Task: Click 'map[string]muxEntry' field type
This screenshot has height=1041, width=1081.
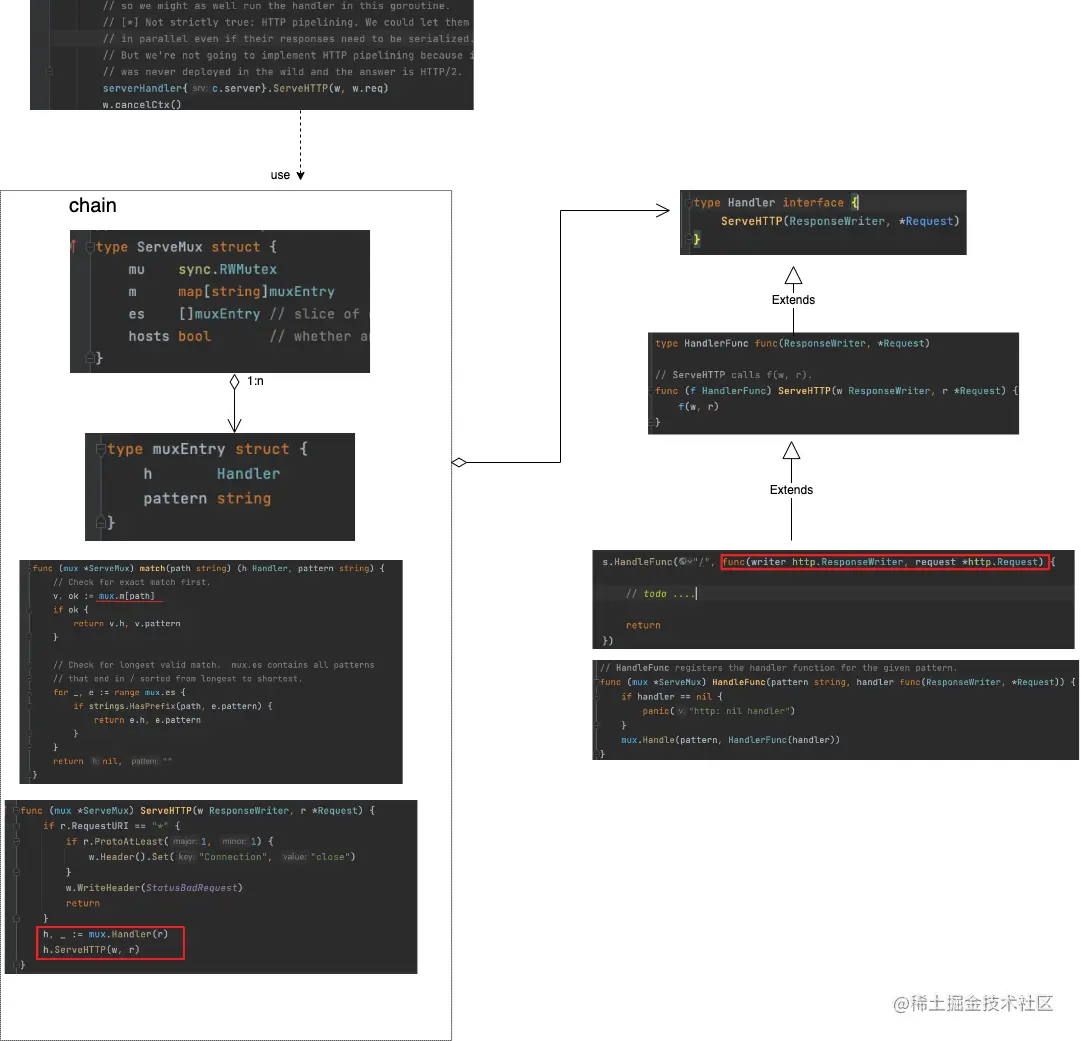Action: click(256, 292)
